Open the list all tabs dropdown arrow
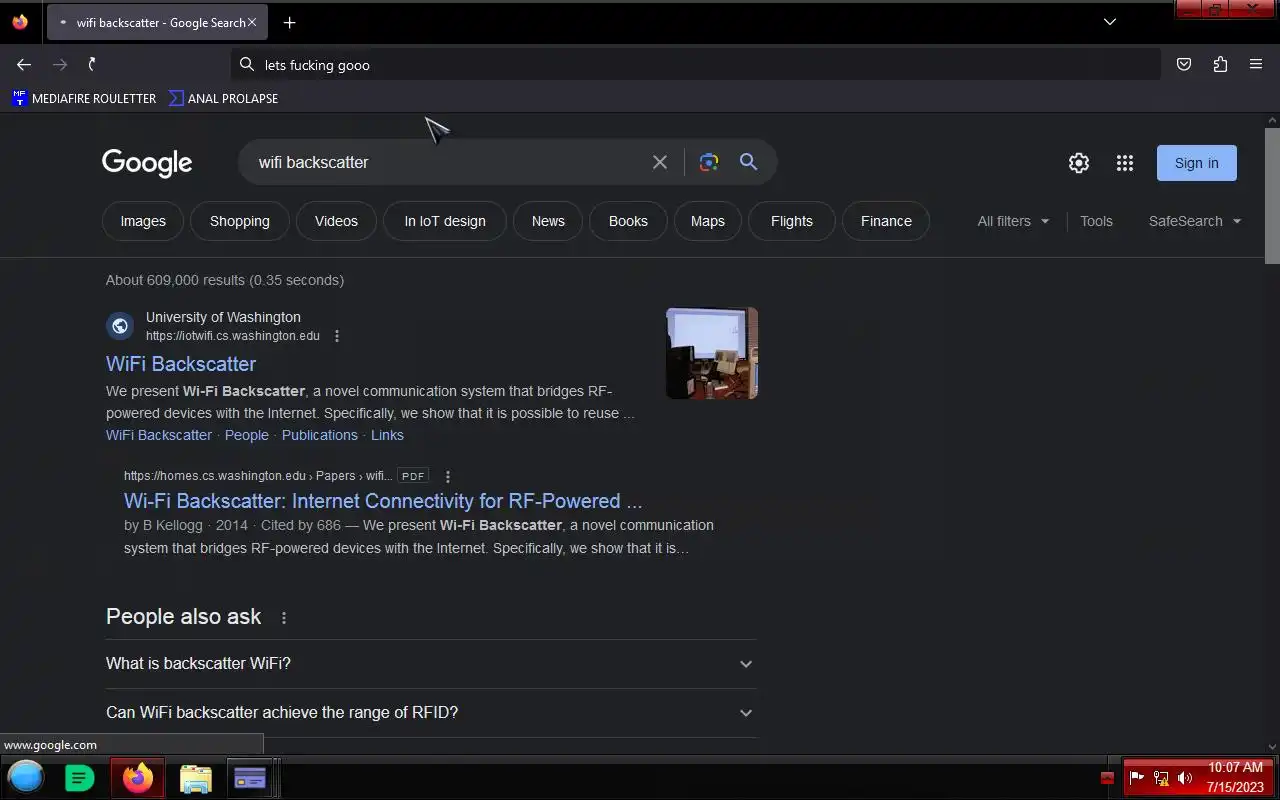 pyautogui.click(x=1109, y=22)
